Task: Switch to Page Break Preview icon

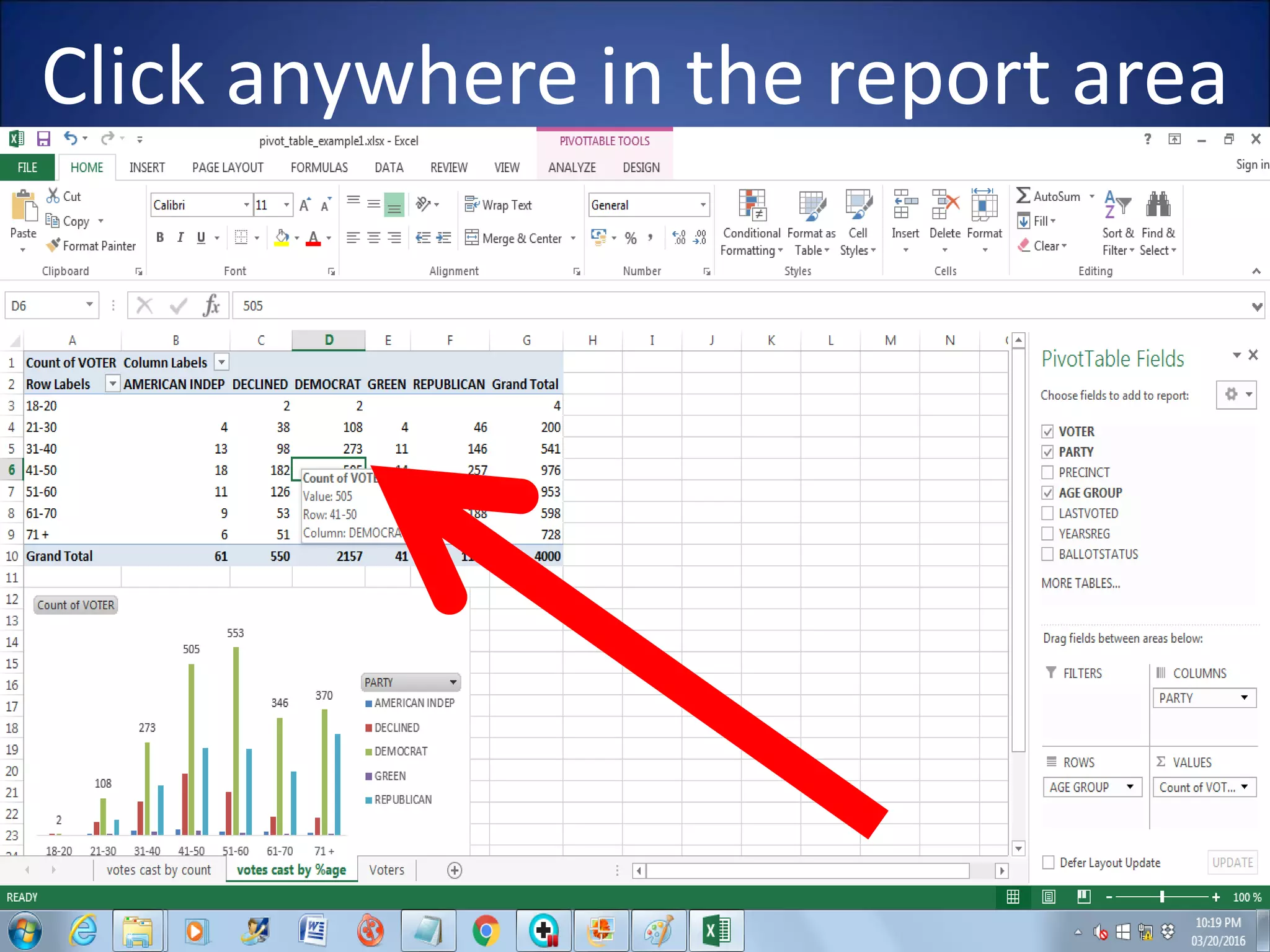Action: pyautogui.click(x=1084, y=897)
